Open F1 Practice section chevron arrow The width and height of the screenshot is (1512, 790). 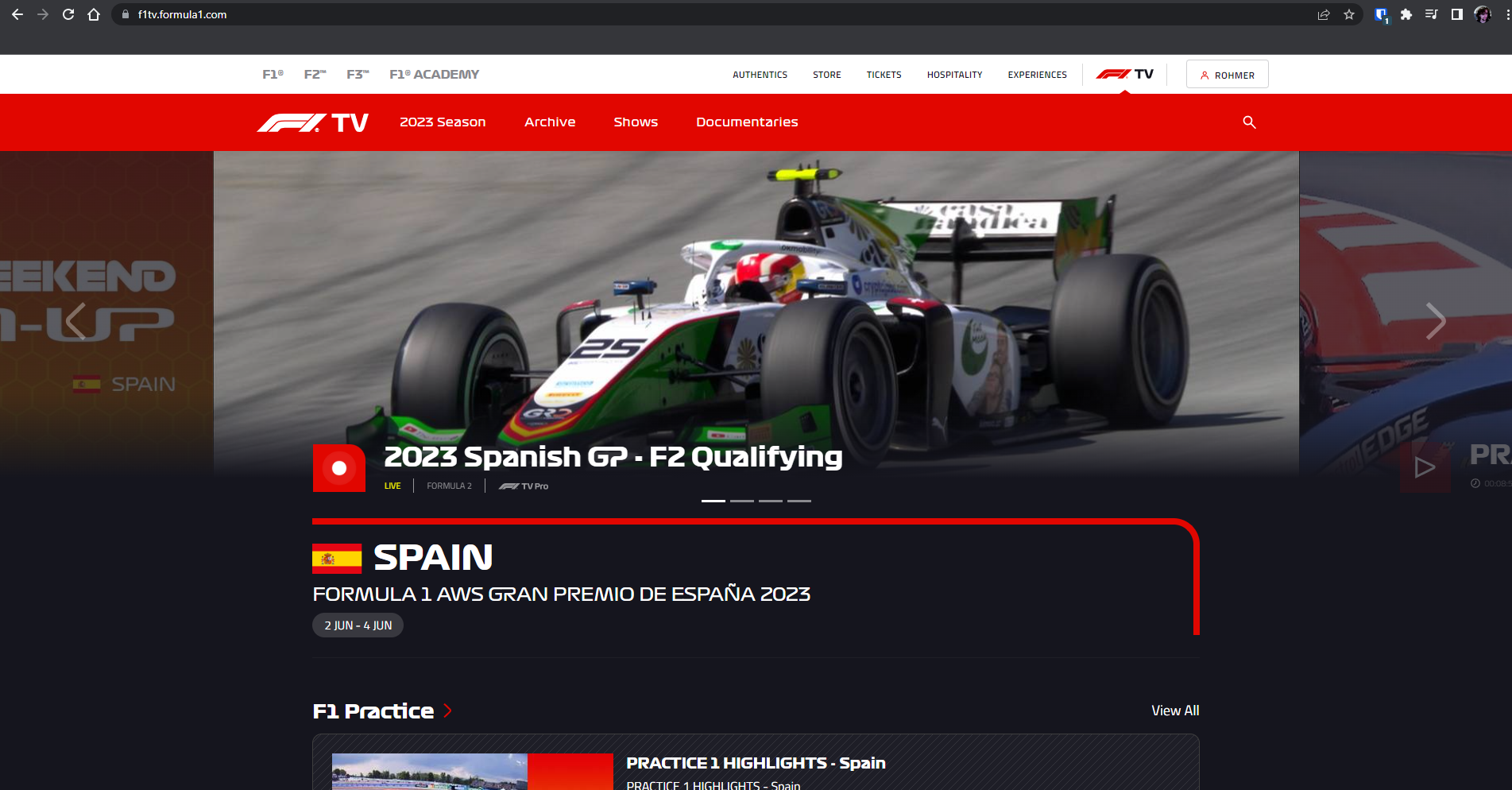click(448, 711)
